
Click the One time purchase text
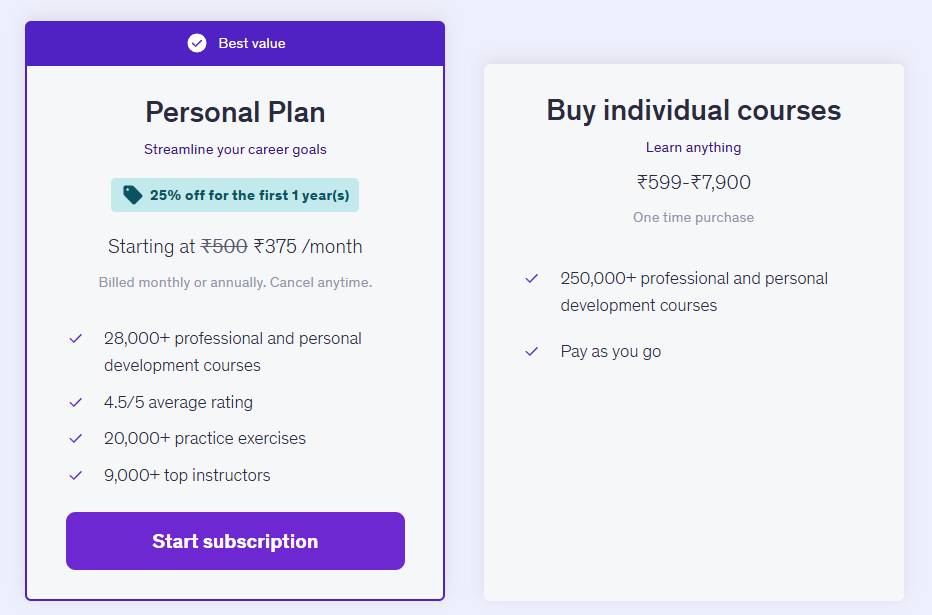point(693,217)
